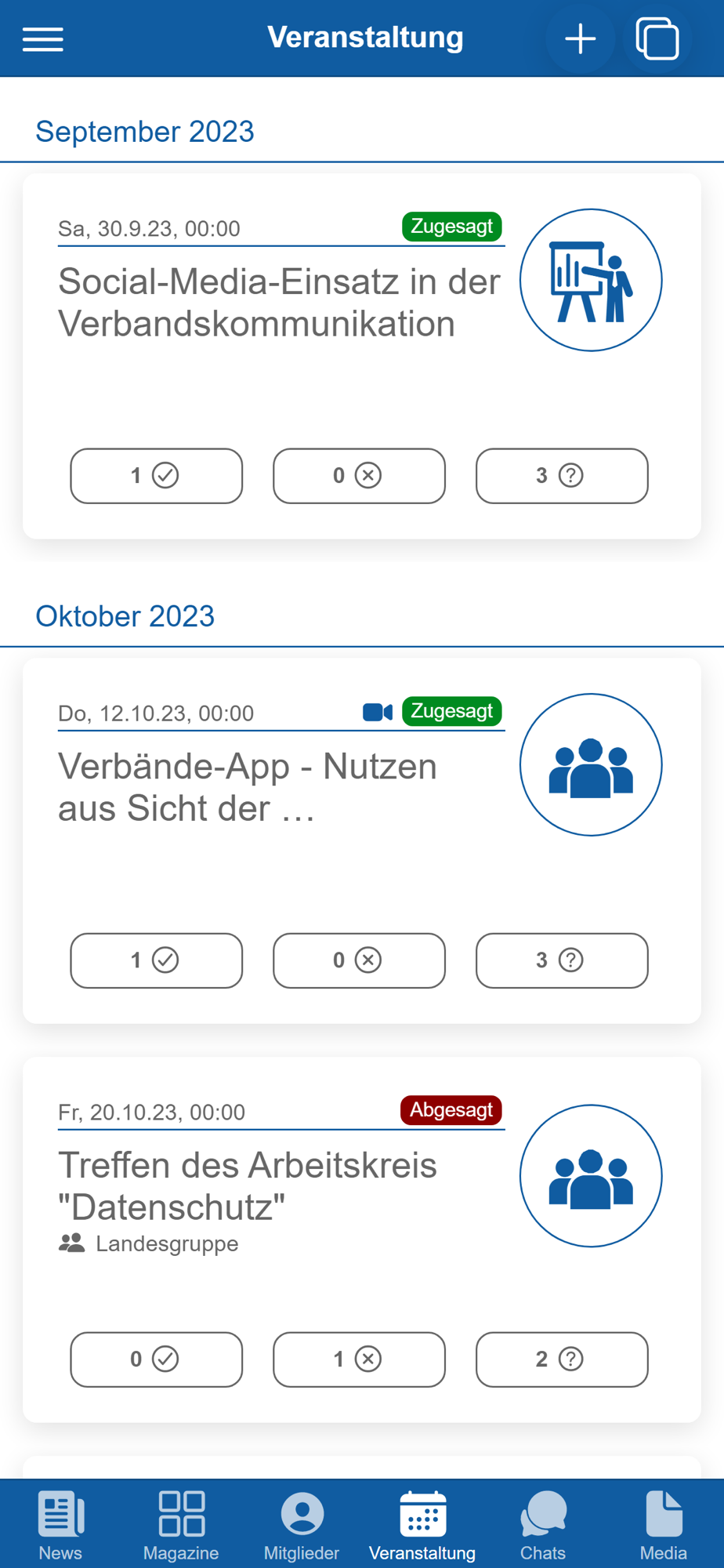Open the Mitglieder tab
The image size is (724, 1568).
click(x=302, y=1525)
